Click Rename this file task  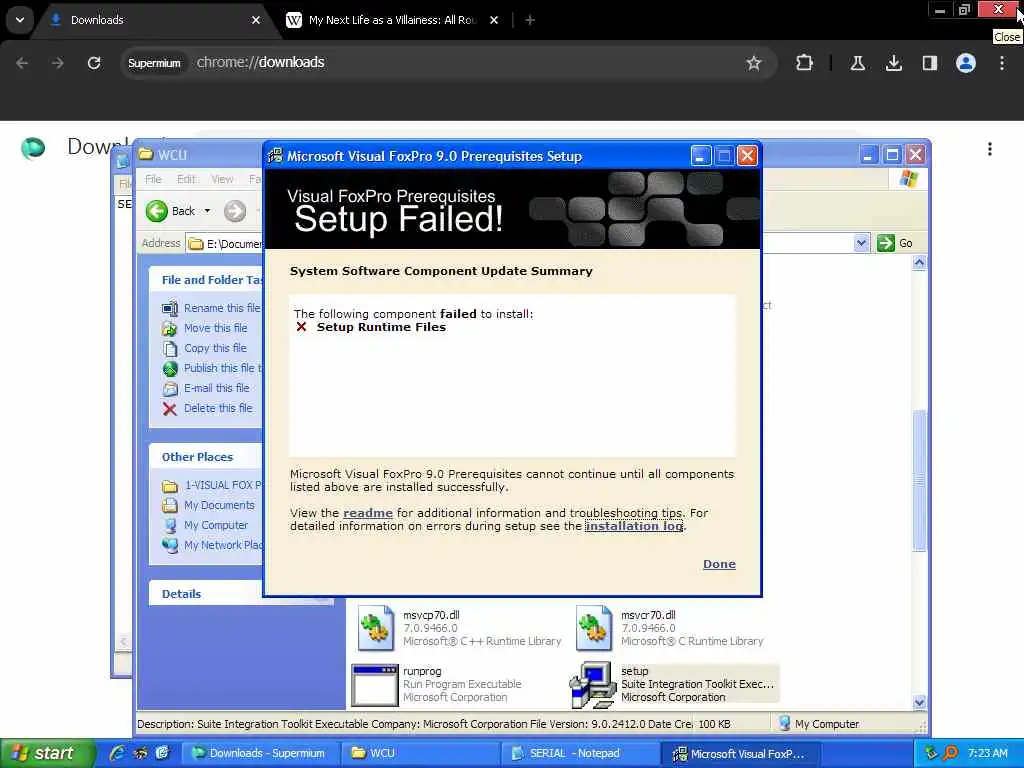pos(221,308)
